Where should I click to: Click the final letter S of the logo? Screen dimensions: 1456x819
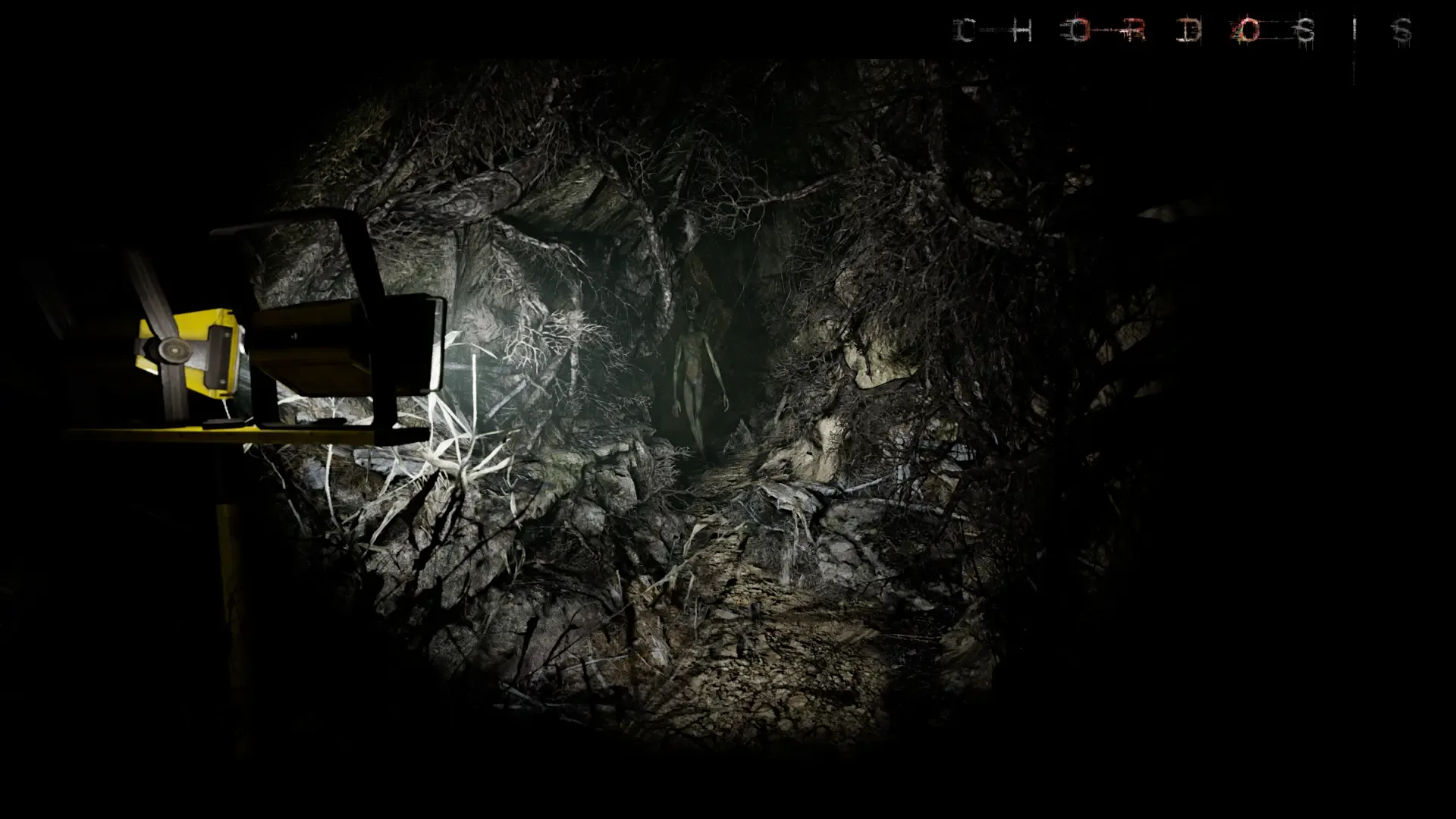(1402, 31)
